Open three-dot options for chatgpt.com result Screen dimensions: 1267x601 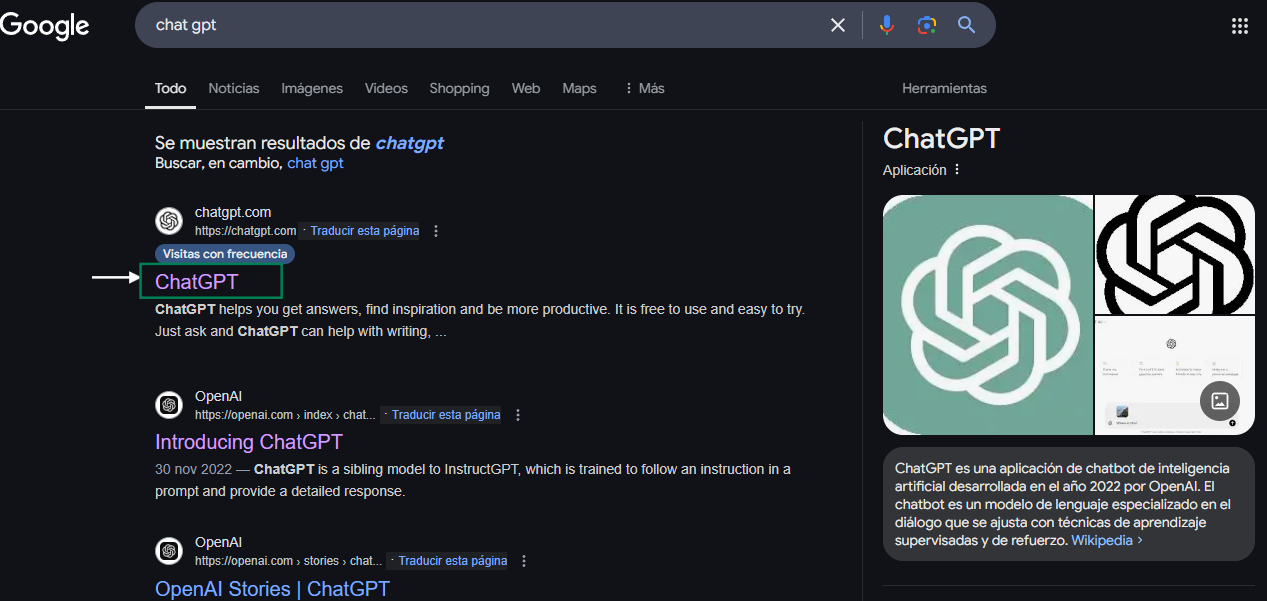coord(436,231)
